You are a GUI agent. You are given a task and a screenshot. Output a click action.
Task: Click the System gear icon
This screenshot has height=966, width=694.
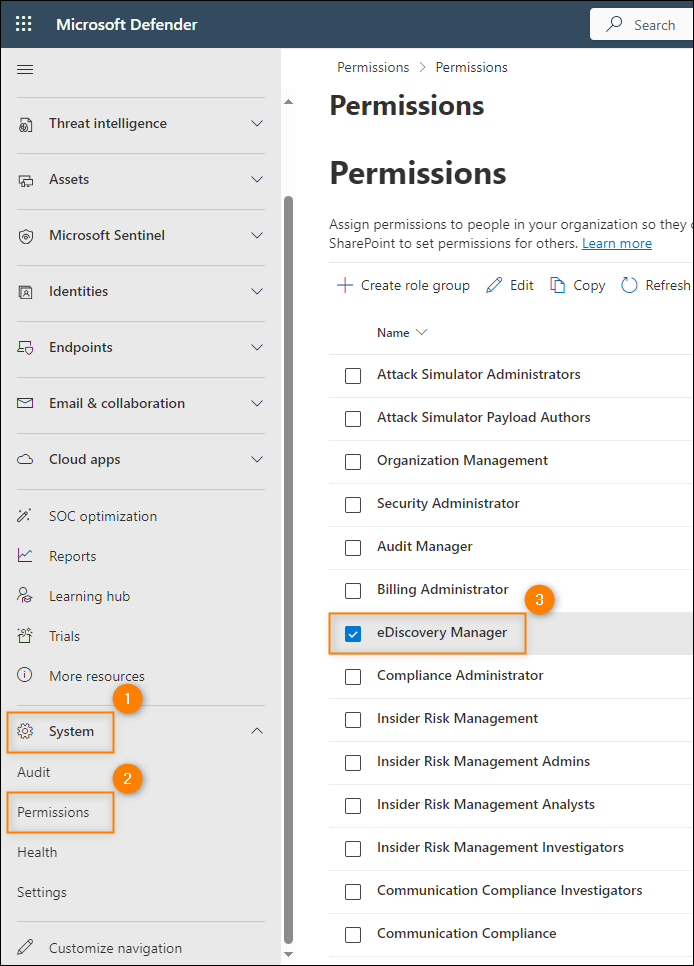(25, 731)
